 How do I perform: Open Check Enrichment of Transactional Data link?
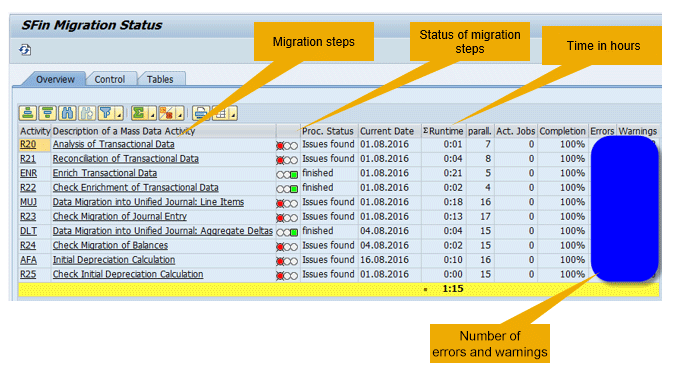coord(135,188)
